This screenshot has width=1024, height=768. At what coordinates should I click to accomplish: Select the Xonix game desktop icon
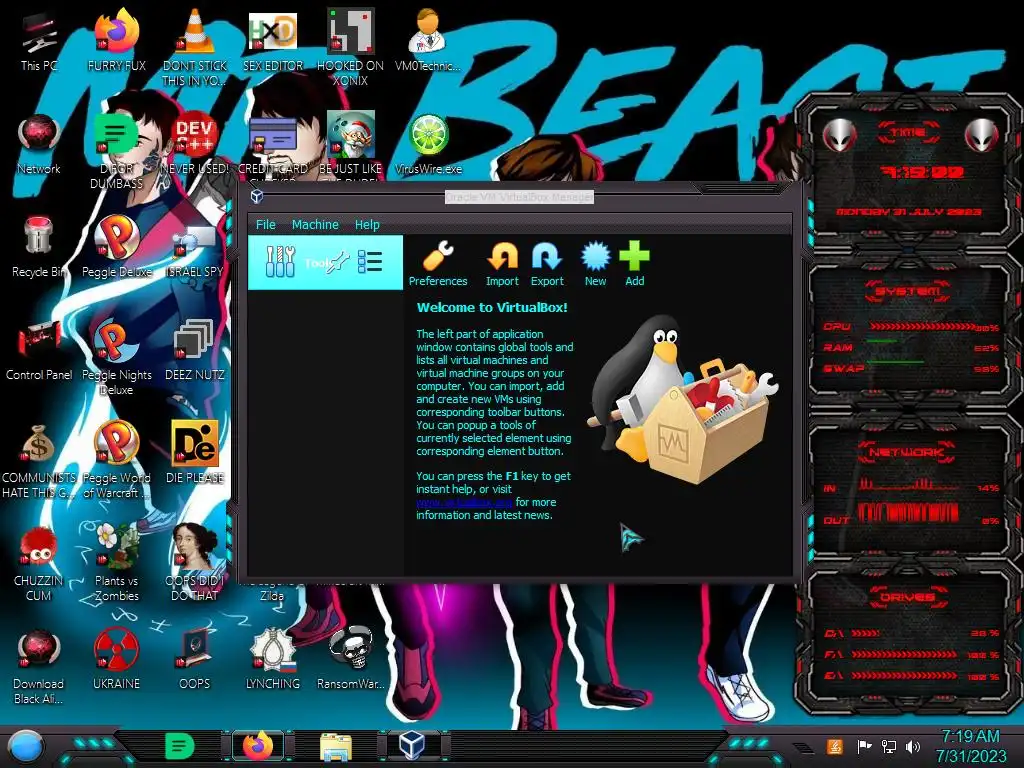[x=350, y=47]
